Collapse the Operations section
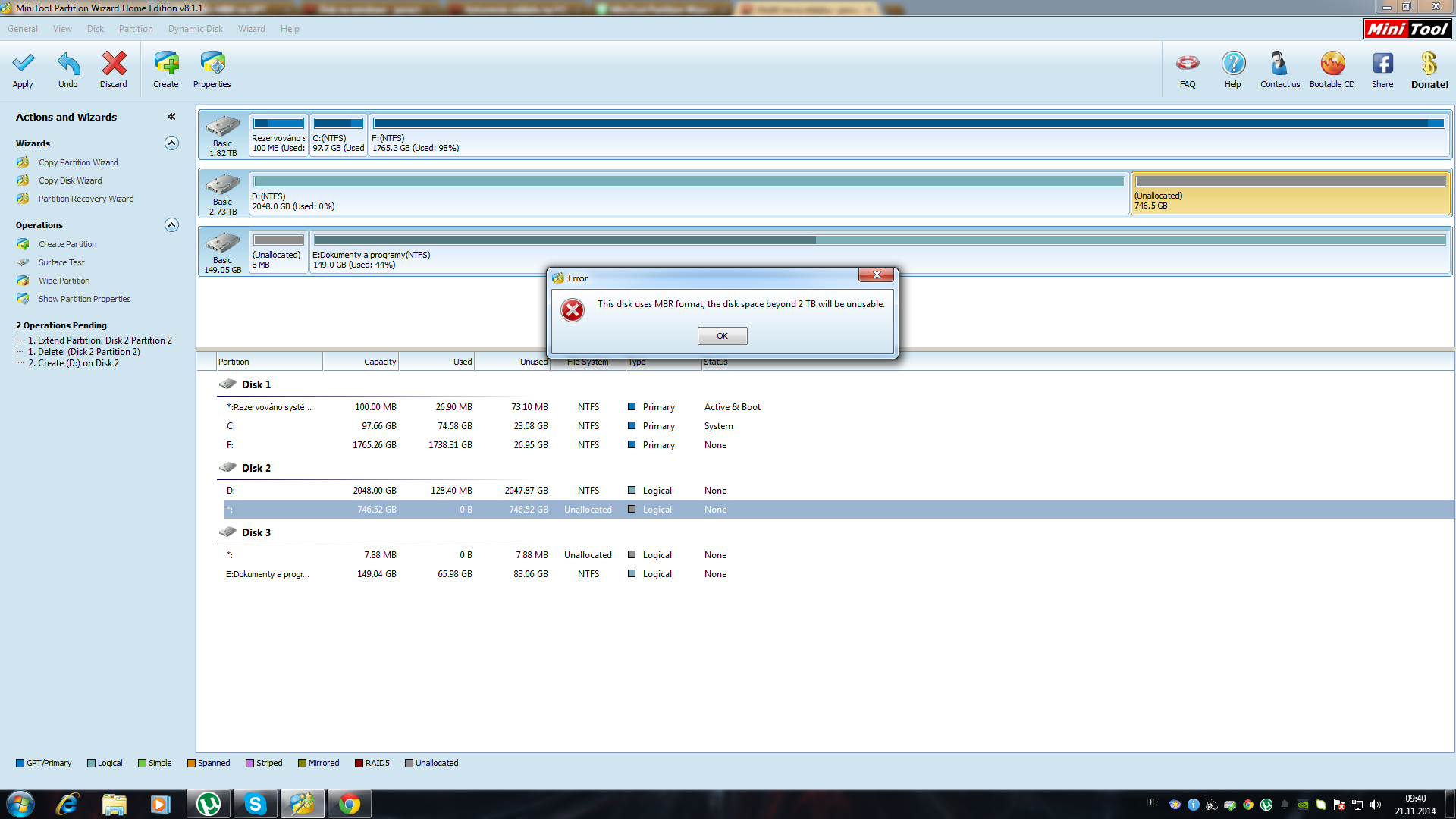This screenshot has width=1456, height=819. (172, 225)
